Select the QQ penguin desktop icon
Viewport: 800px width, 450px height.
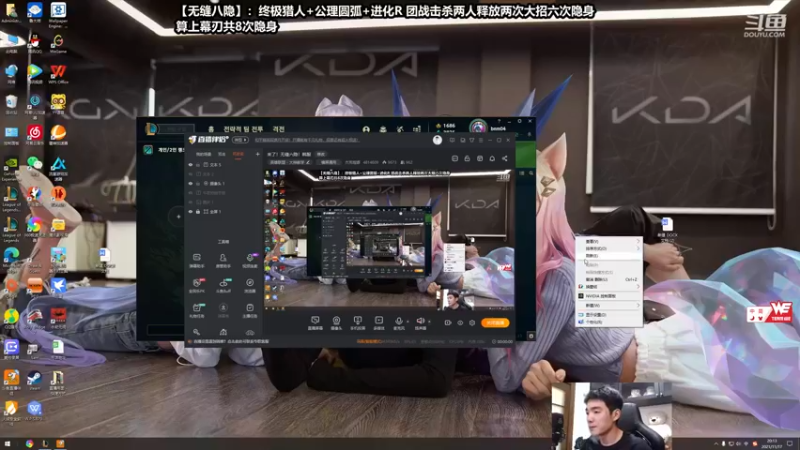pyautogui.click(x=34, y=42)
